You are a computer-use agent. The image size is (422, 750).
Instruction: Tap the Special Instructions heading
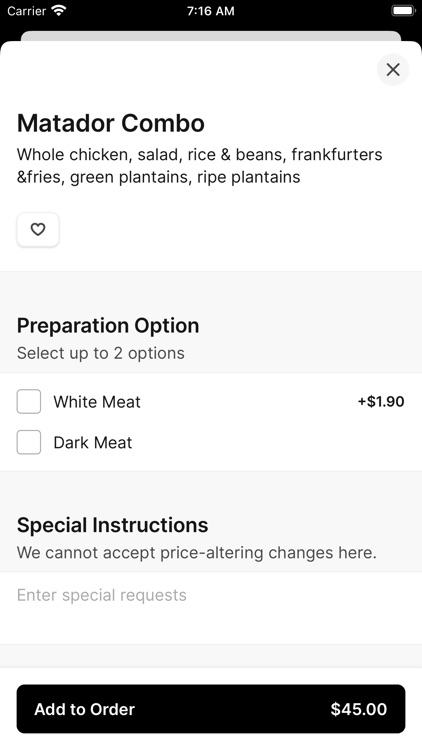point(112,525)
